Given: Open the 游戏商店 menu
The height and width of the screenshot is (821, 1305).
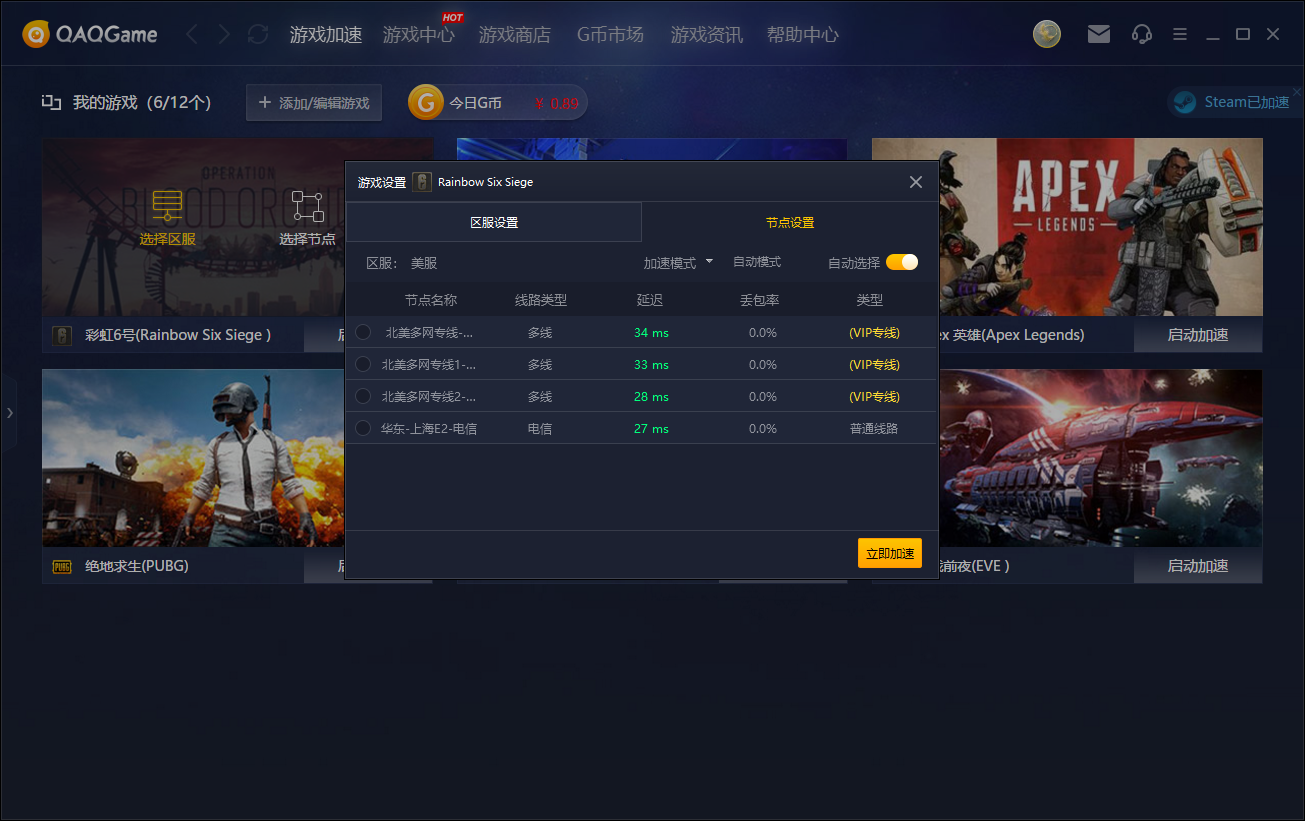Looking at the screenshot, I should [x=515, y=35].
